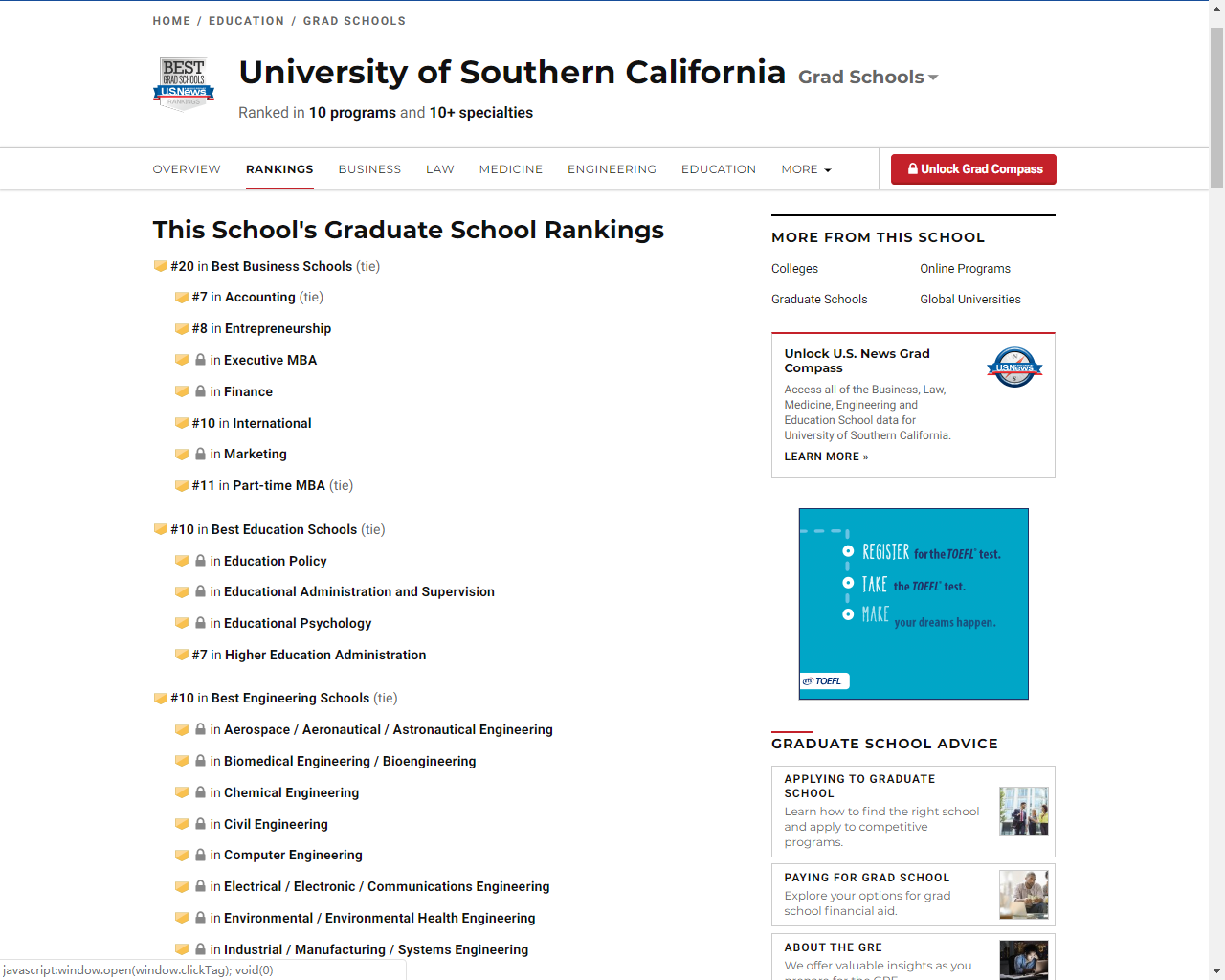
Task: Open the Global Universities link
Action: [x=970, y=300]
